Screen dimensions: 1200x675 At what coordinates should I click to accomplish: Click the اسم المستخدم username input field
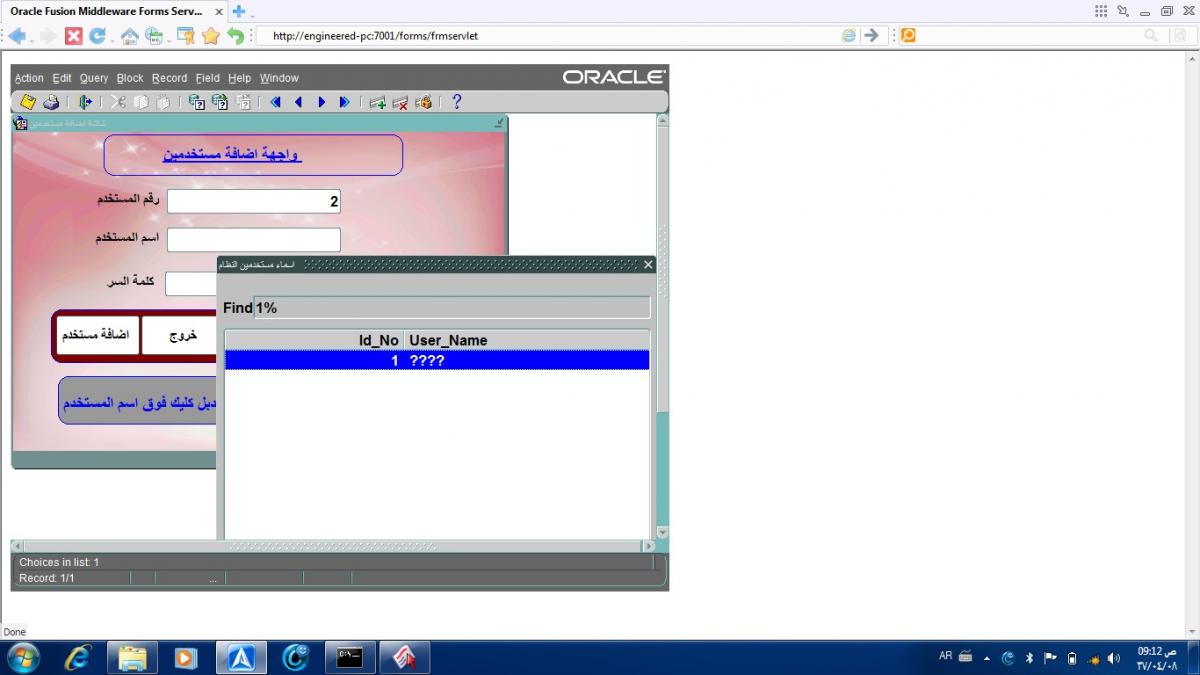pyautogui.click(x=254, y=240)
